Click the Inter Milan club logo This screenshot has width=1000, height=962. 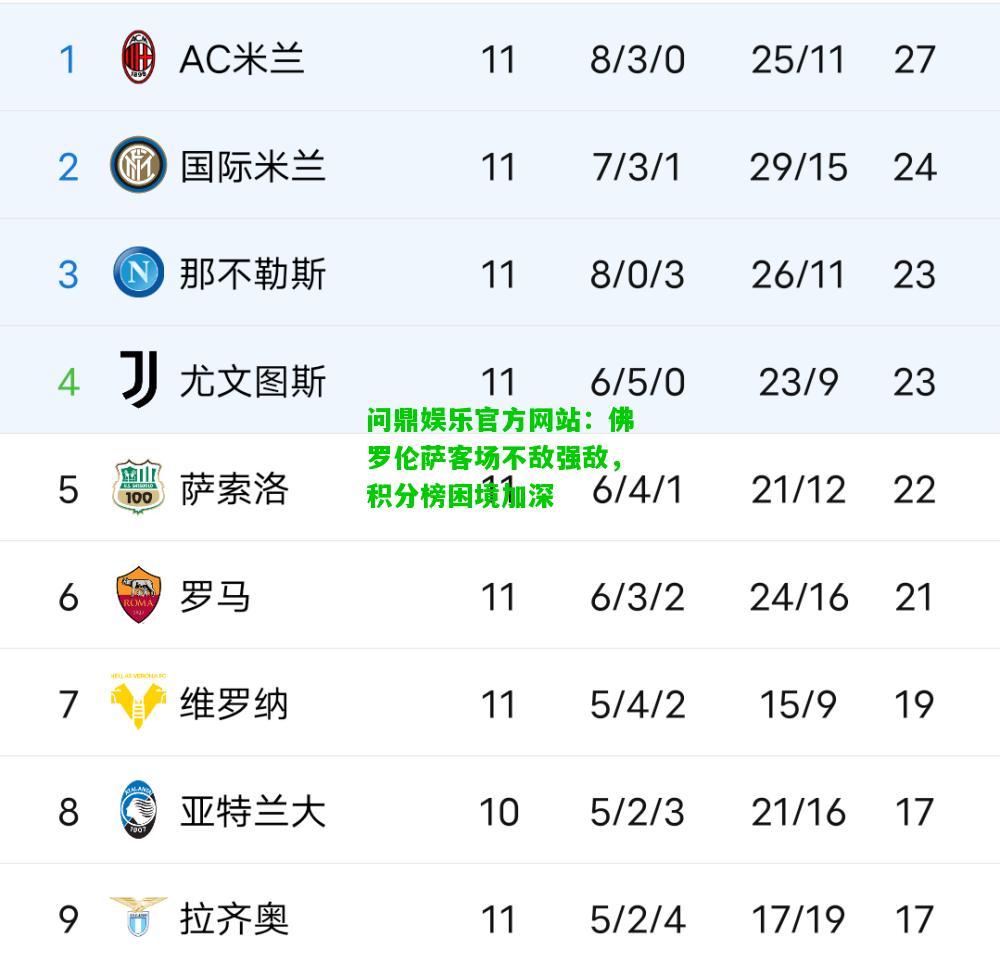[138, 165]
